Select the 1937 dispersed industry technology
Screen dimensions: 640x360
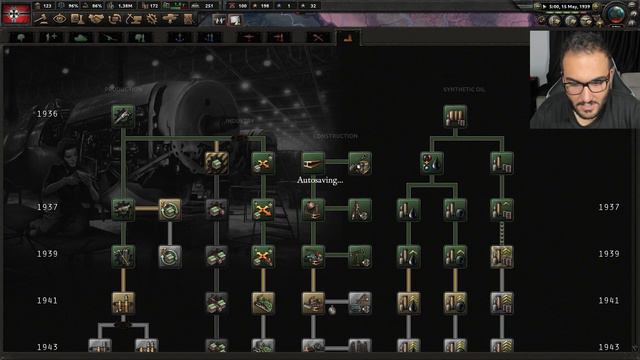(x=263, y=209)
